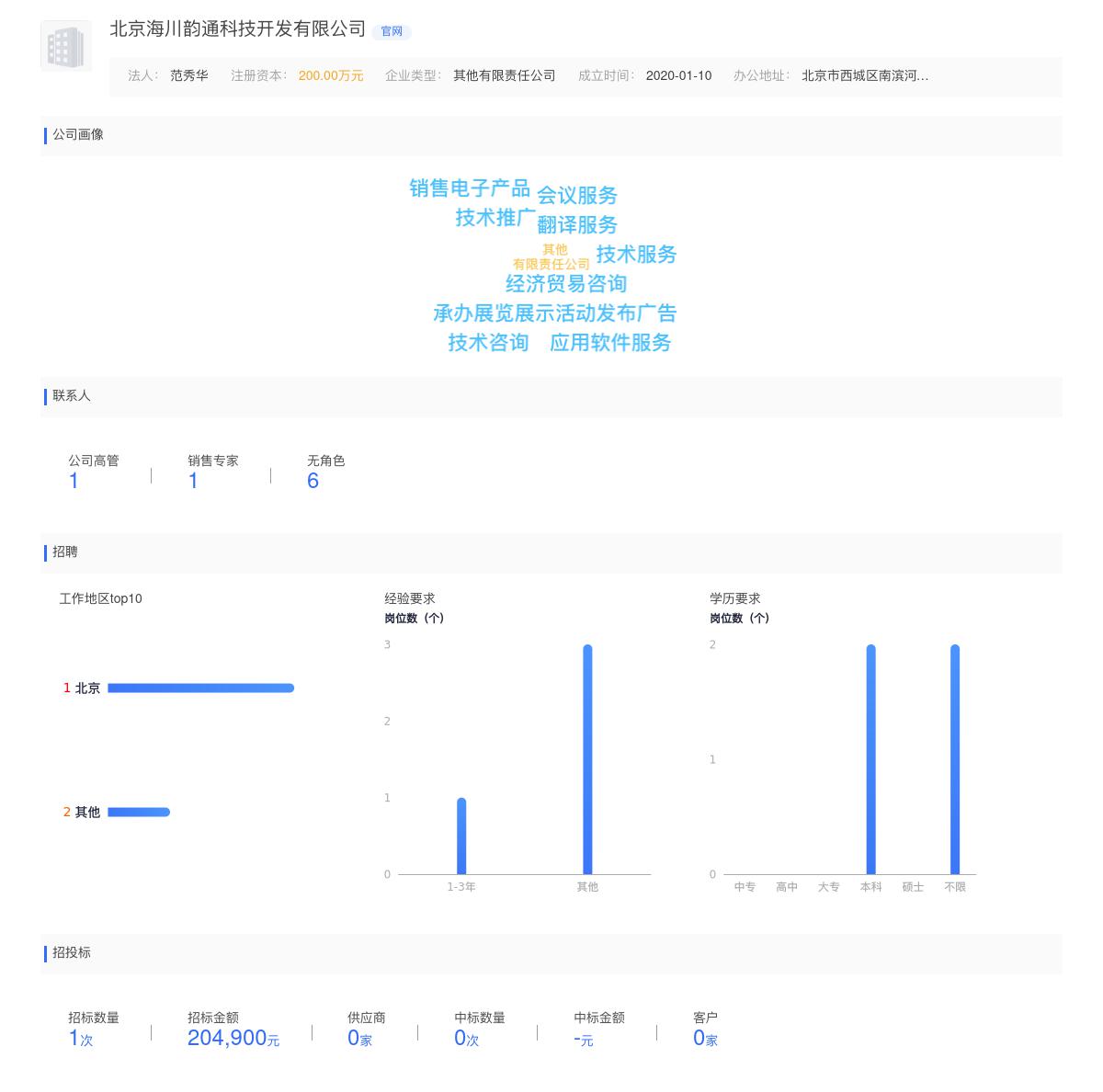This screenshot has height=1092, width=1103.
Task: Select the 应用软件服务 word cloud tag
Action: coord(610,343)
